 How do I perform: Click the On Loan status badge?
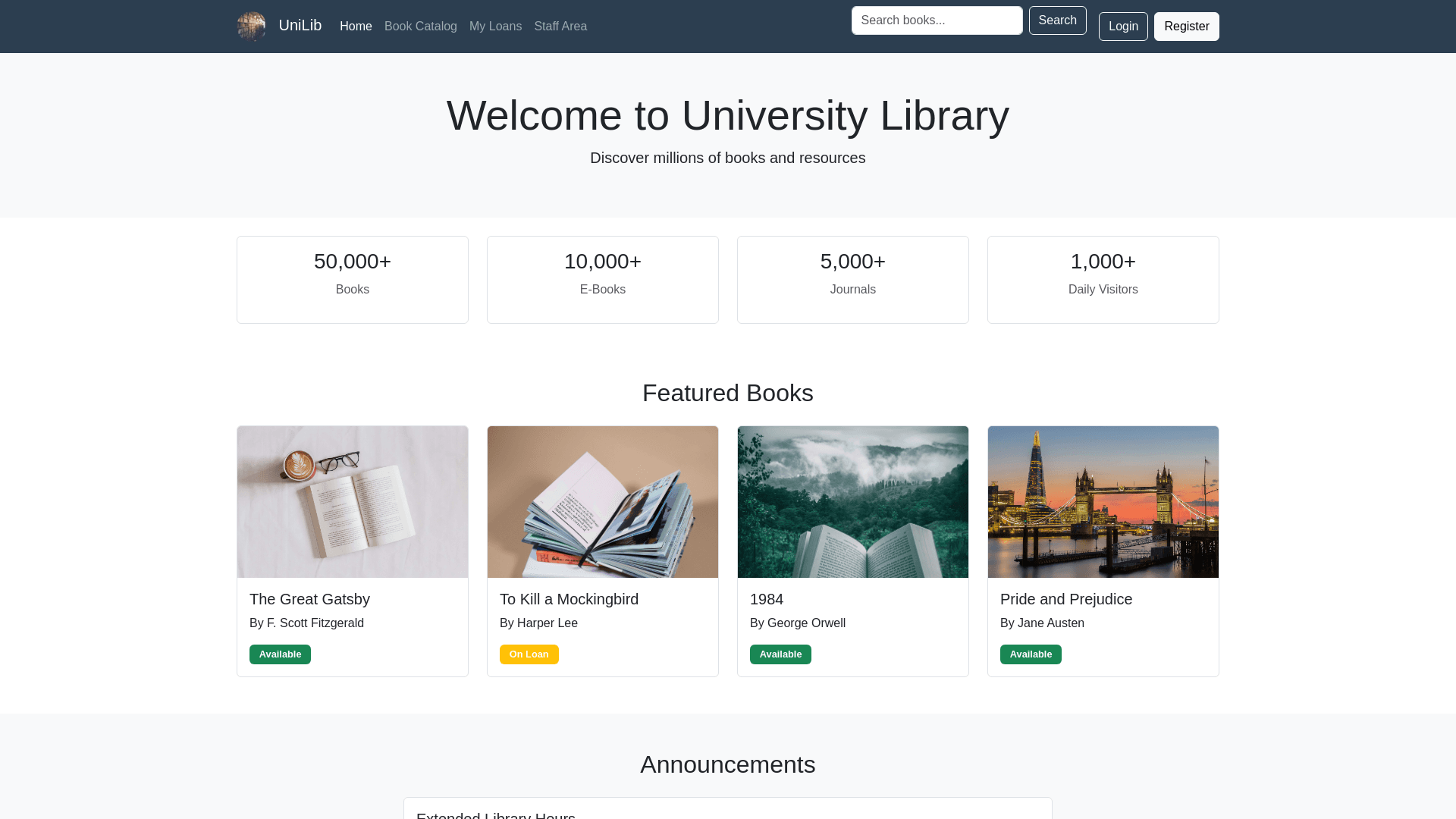529,654
